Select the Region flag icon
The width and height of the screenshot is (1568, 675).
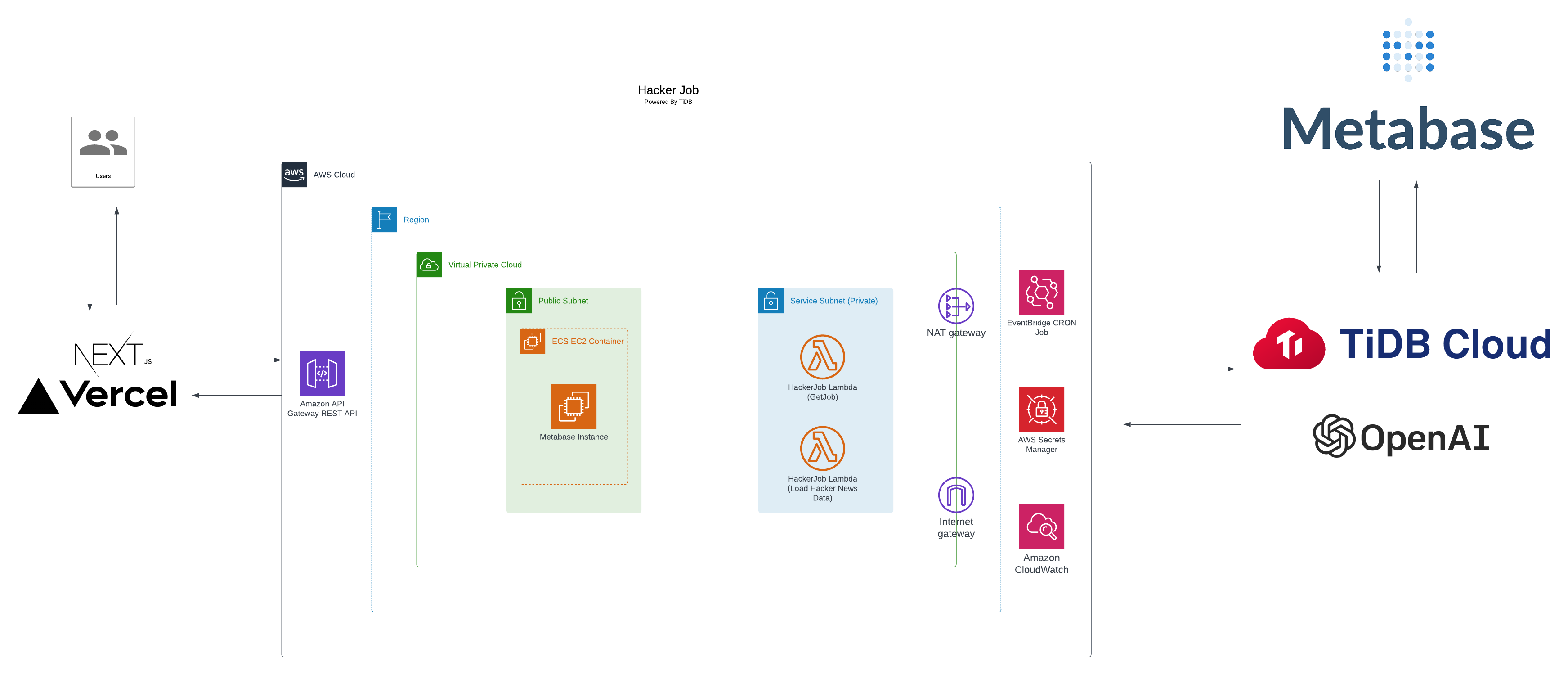click(x=384, y=220)
